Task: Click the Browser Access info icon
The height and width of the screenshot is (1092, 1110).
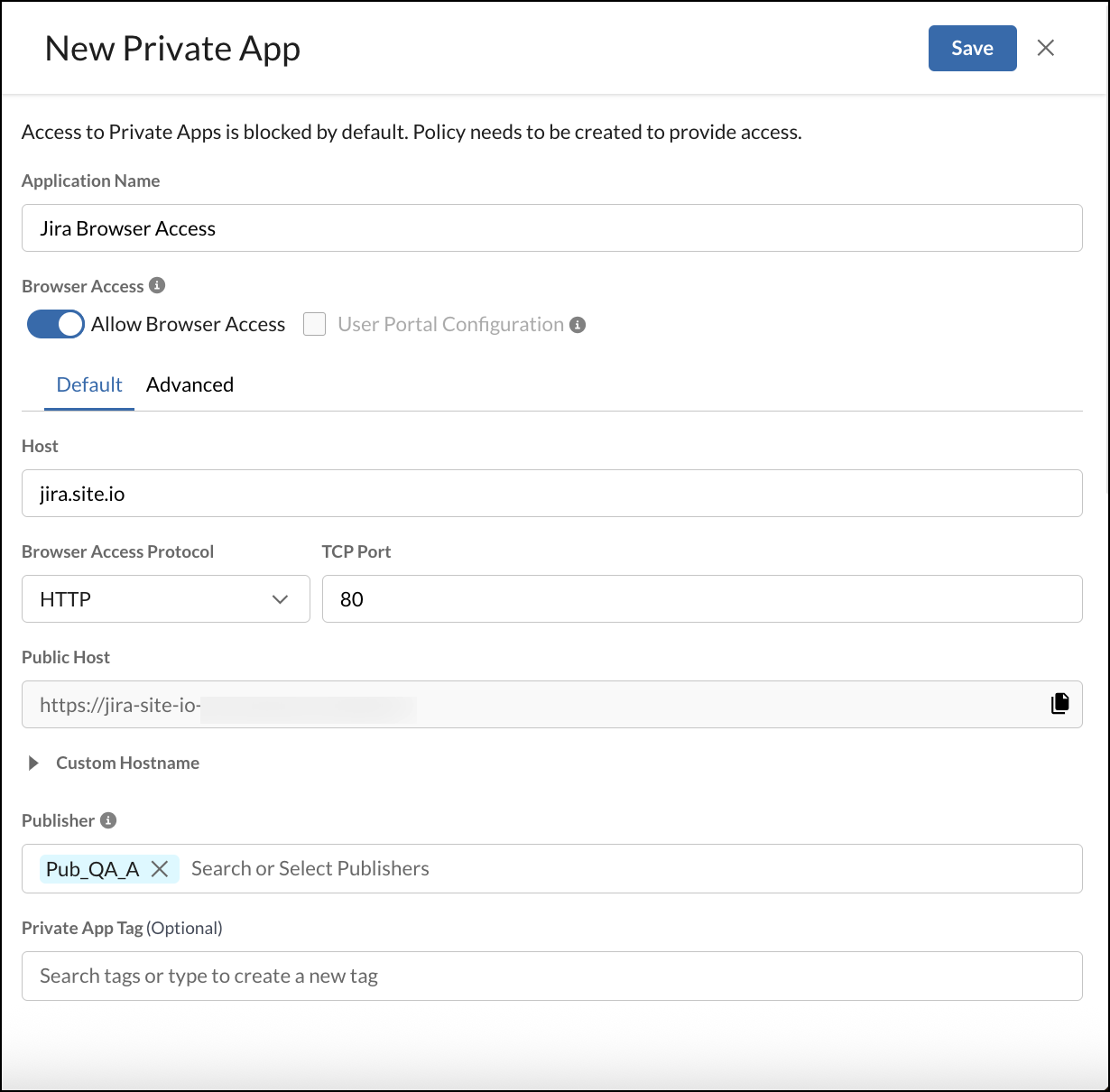Action: pos(157,285)
